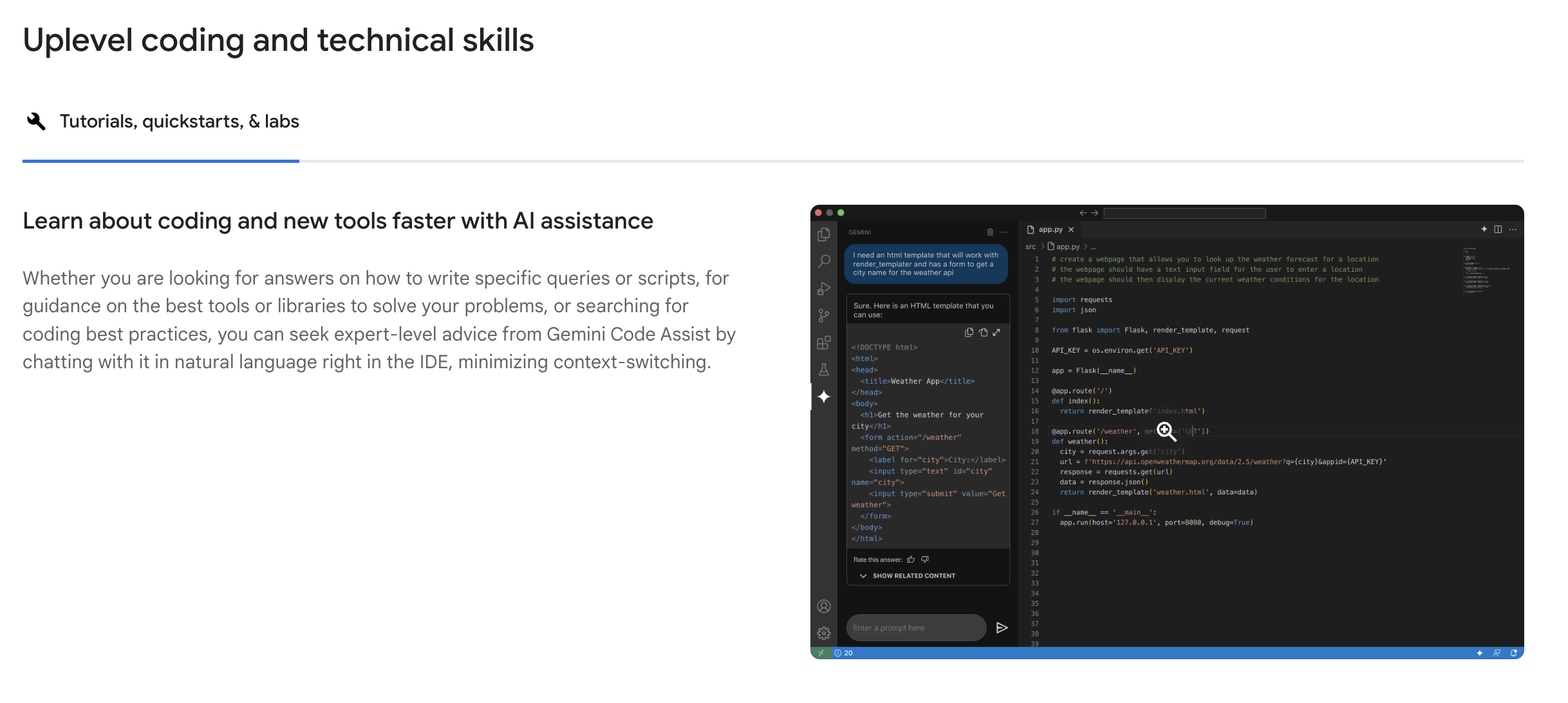
Task: Open editor more-actions ellipsis at top right
Action: pyautogui.click(x=1513, y=229)
